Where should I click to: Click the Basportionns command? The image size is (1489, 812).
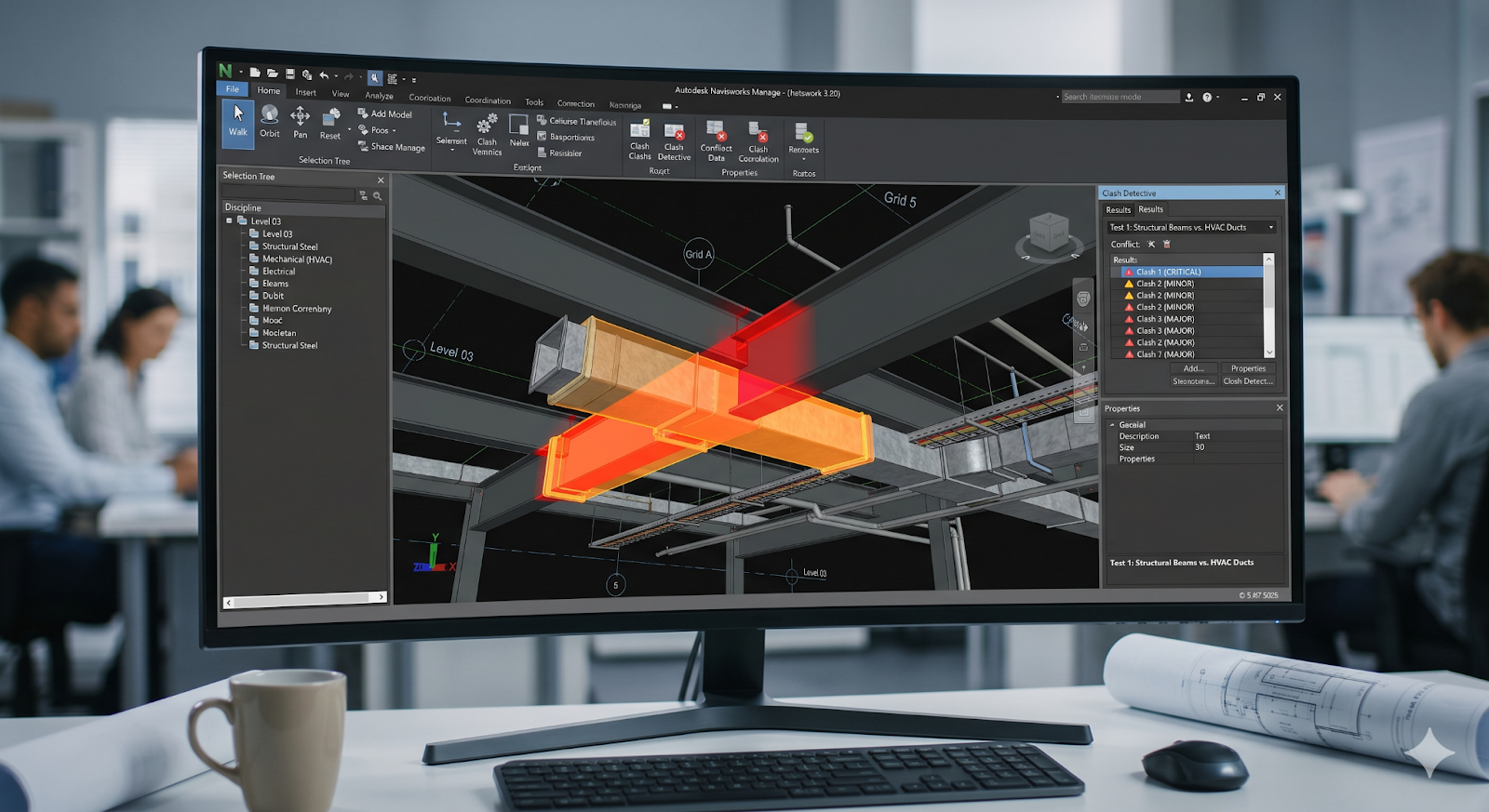pyautogui.click(x=566, y=138)
